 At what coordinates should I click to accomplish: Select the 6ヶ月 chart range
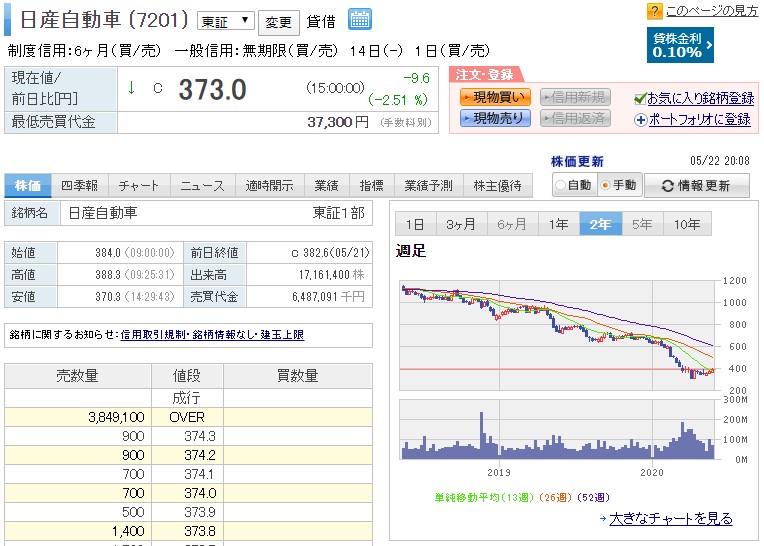(513, 224)
